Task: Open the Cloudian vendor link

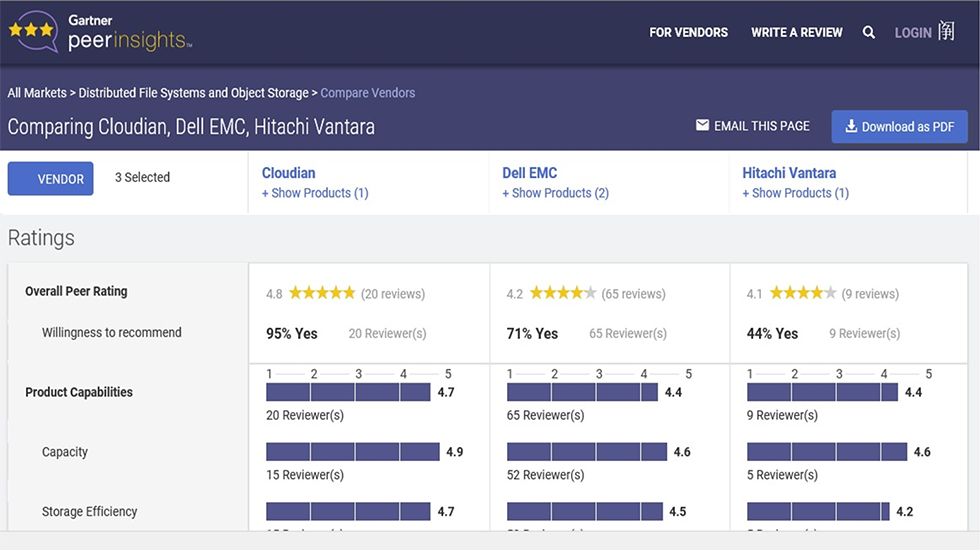Action: [x=288, y=173]
